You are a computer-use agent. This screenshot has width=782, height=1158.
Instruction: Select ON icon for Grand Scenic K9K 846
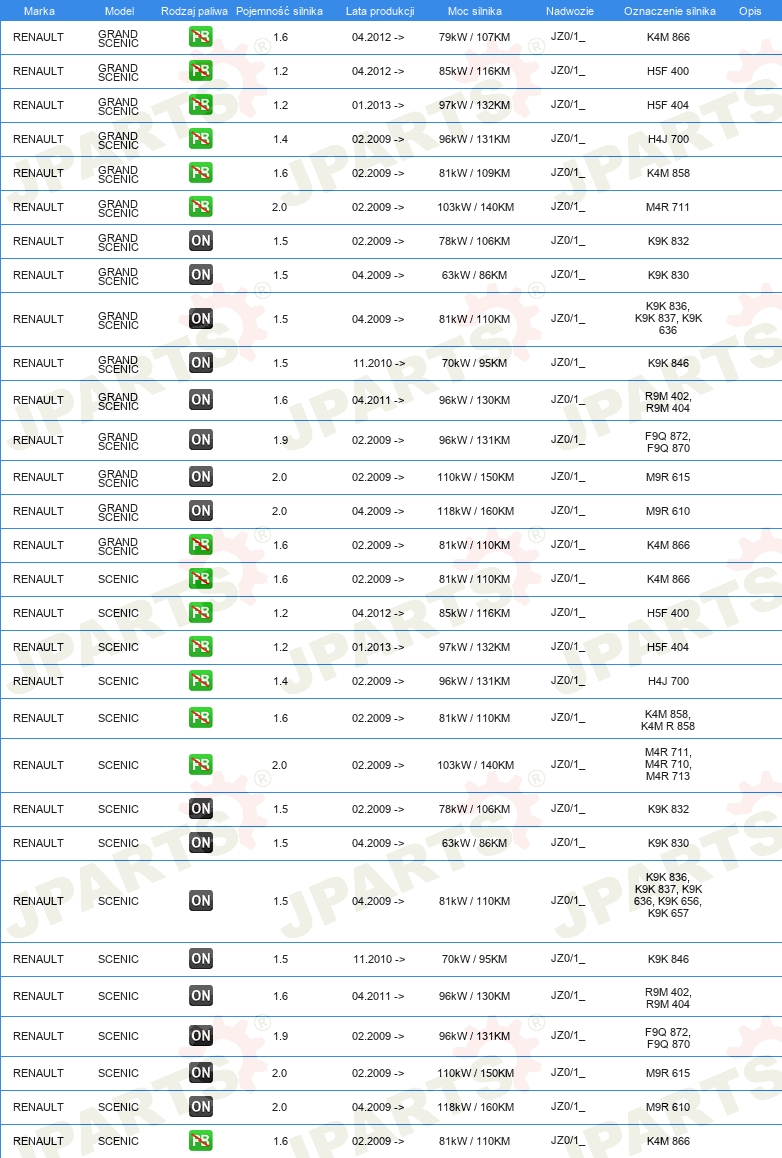(x=200, y=363)
